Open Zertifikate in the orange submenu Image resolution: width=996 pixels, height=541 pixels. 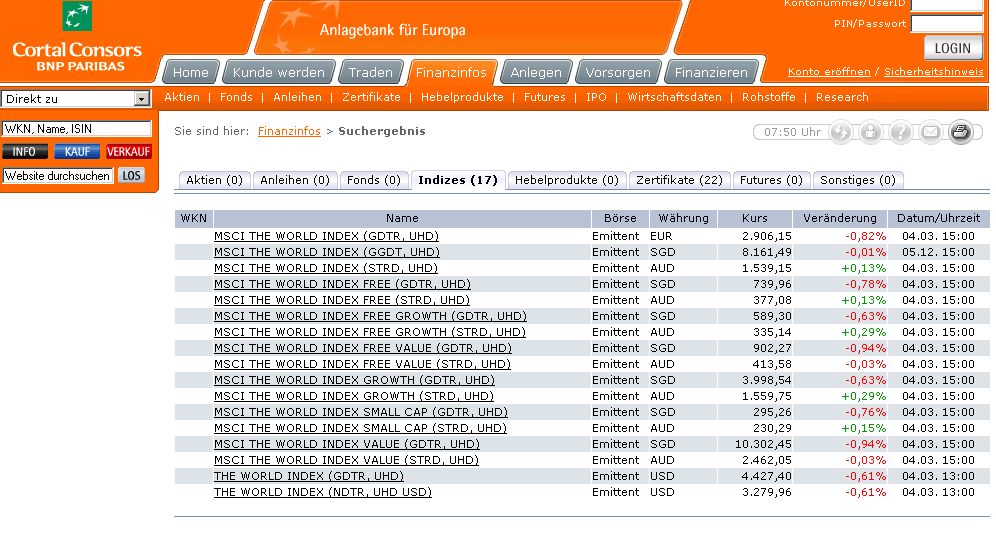[371, 97]
